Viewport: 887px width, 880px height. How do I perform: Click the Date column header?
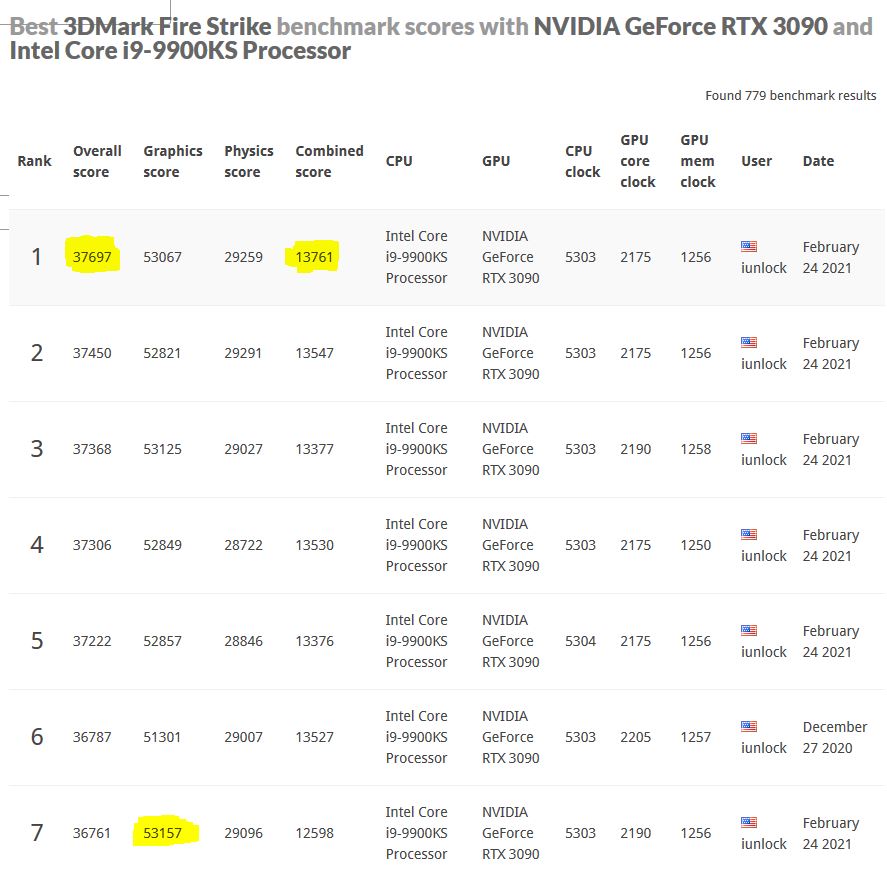click(x=818, y=161)
